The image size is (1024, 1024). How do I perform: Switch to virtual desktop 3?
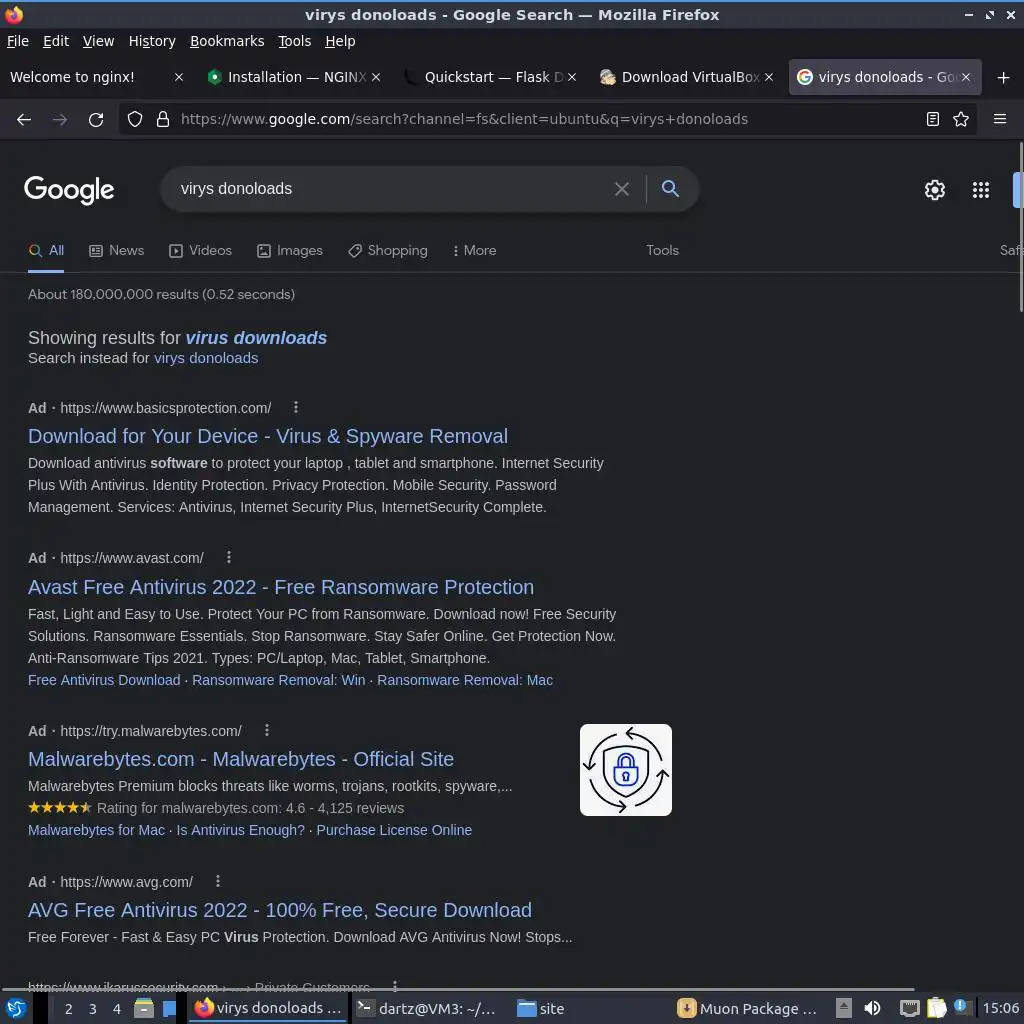pos(93,1008)
